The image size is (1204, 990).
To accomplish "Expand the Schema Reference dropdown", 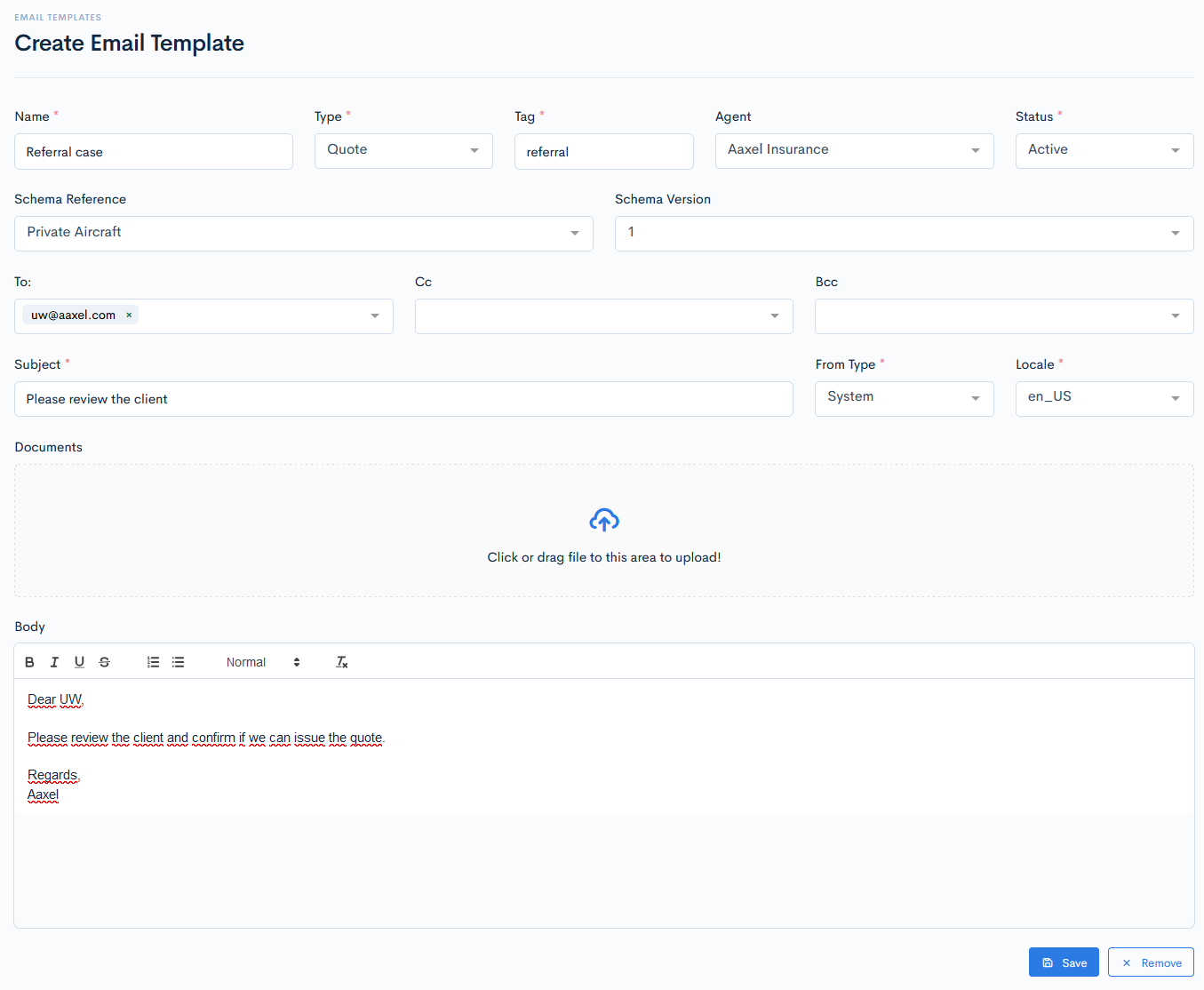I will (303, 234).
